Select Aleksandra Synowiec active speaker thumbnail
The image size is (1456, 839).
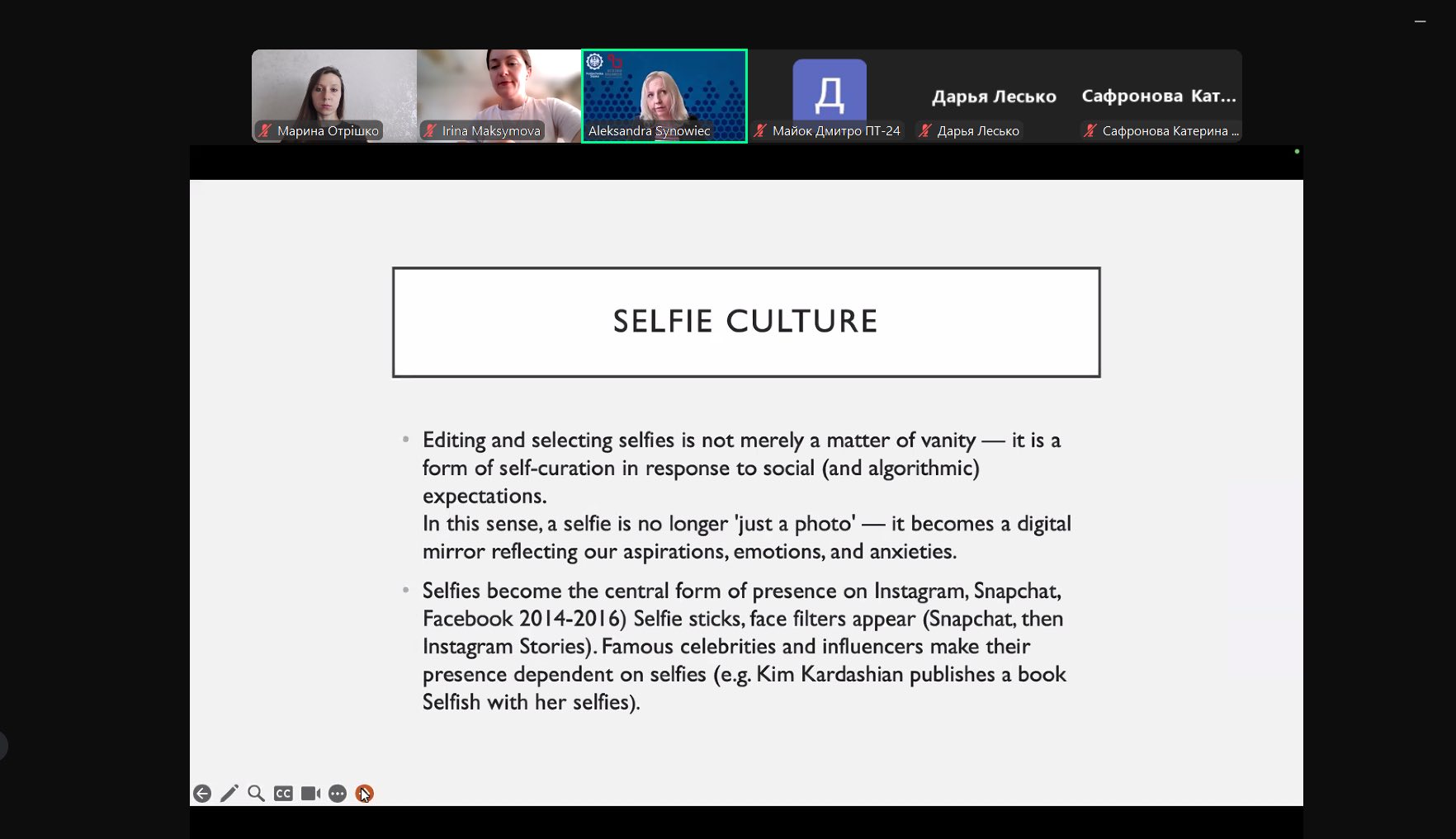[664, 96]
